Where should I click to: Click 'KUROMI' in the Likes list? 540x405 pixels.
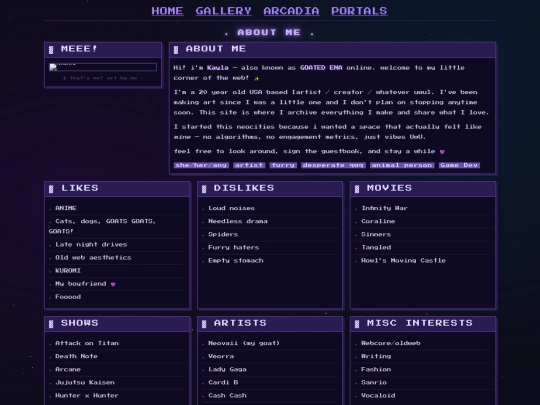click(x=68, y=271)
